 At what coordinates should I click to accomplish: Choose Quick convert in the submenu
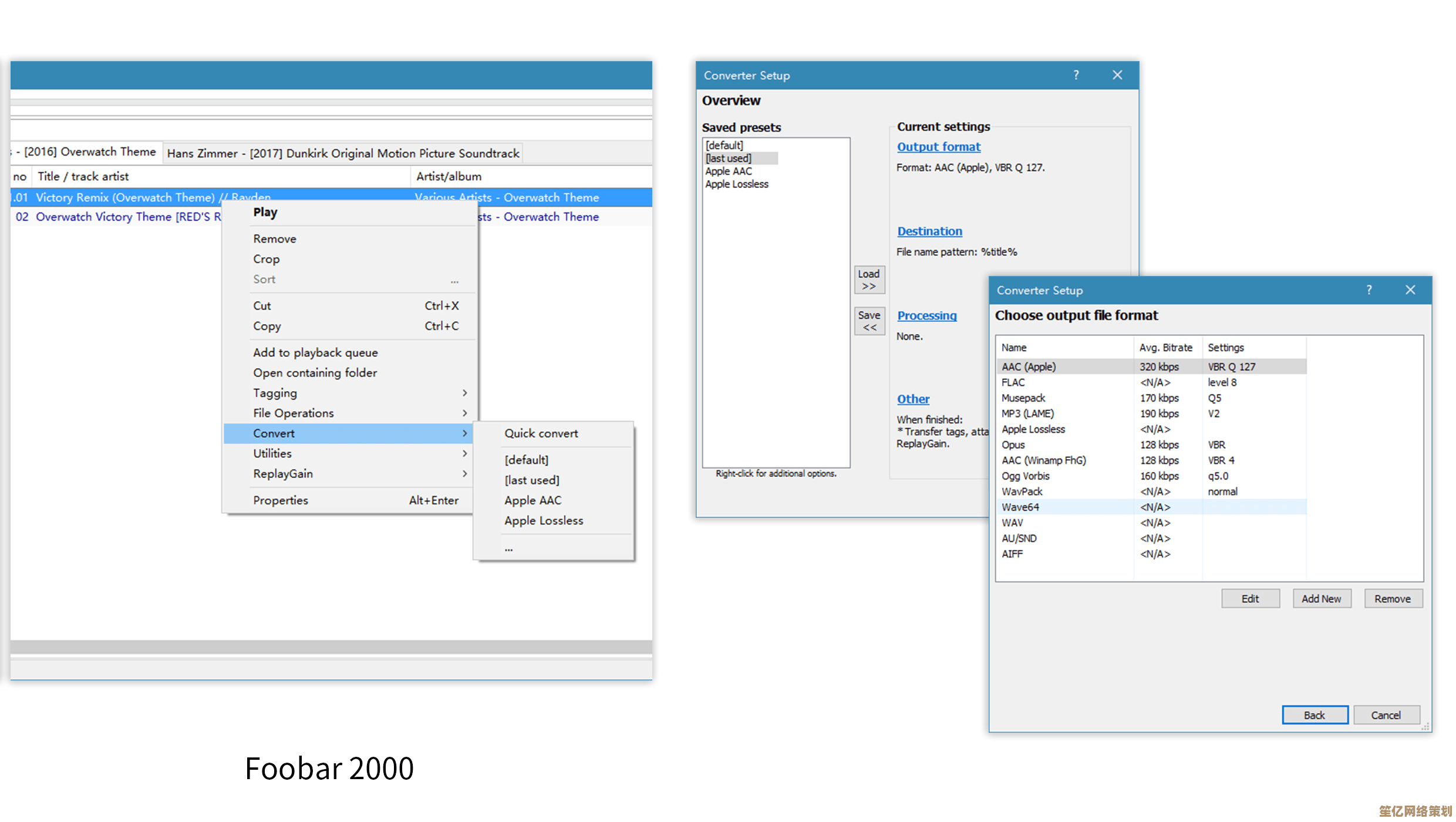(x=554, y=433)
